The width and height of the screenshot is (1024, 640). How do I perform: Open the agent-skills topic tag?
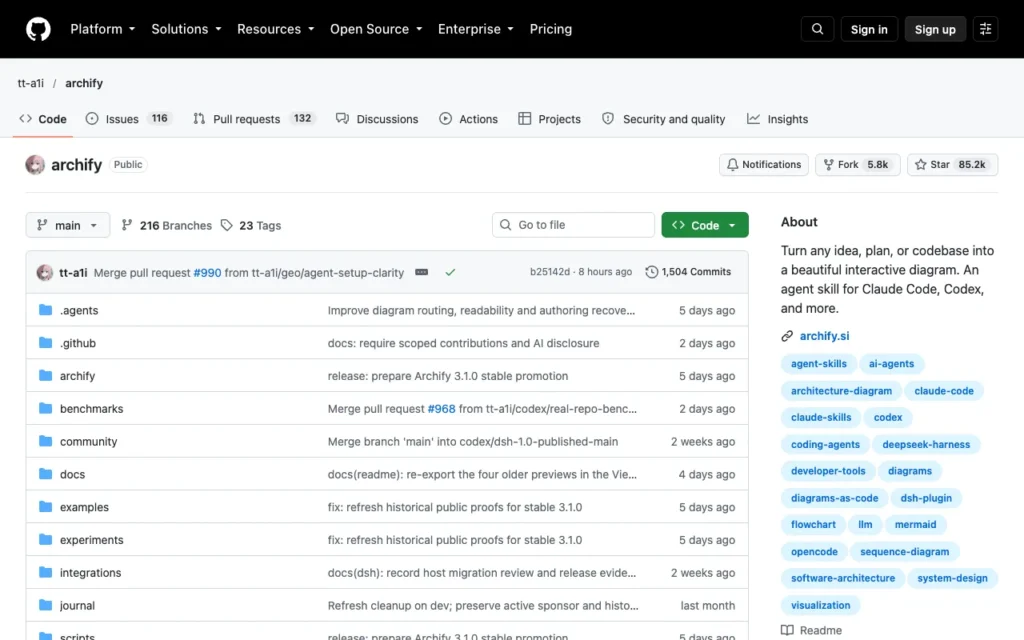[x=818, y=364]
